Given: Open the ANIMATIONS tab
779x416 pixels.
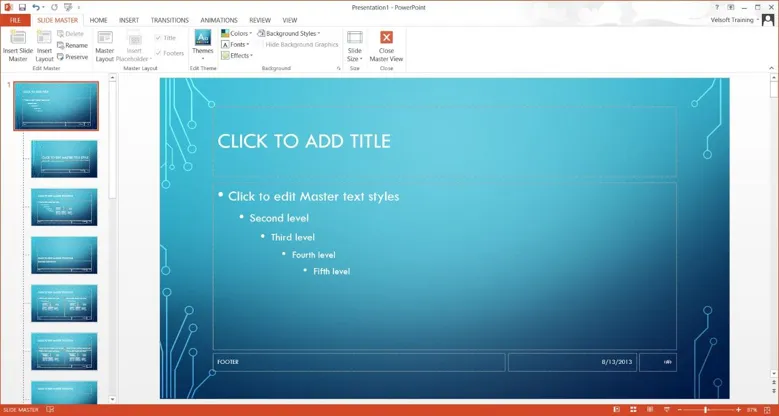Looking at the screenshot, I should (219, 20).
